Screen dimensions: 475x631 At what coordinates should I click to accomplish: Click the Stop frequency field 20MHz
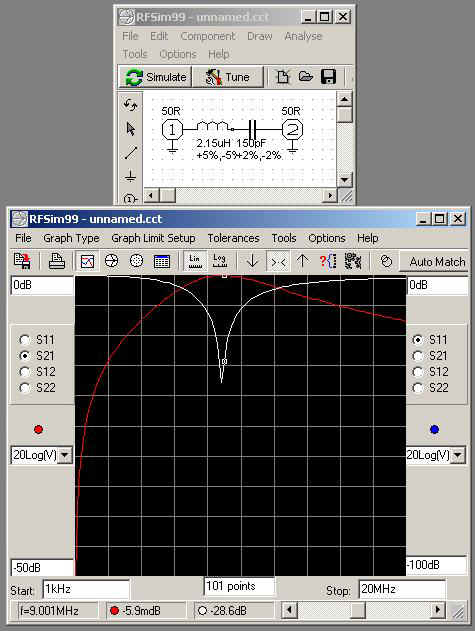402,590
